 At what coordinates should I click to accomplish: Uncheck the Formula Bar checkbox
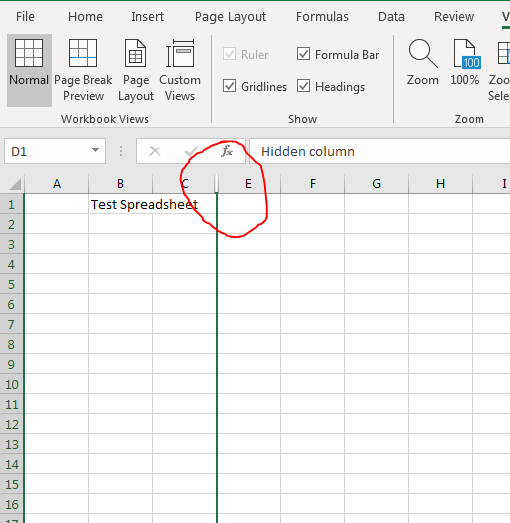coord(304,54)
